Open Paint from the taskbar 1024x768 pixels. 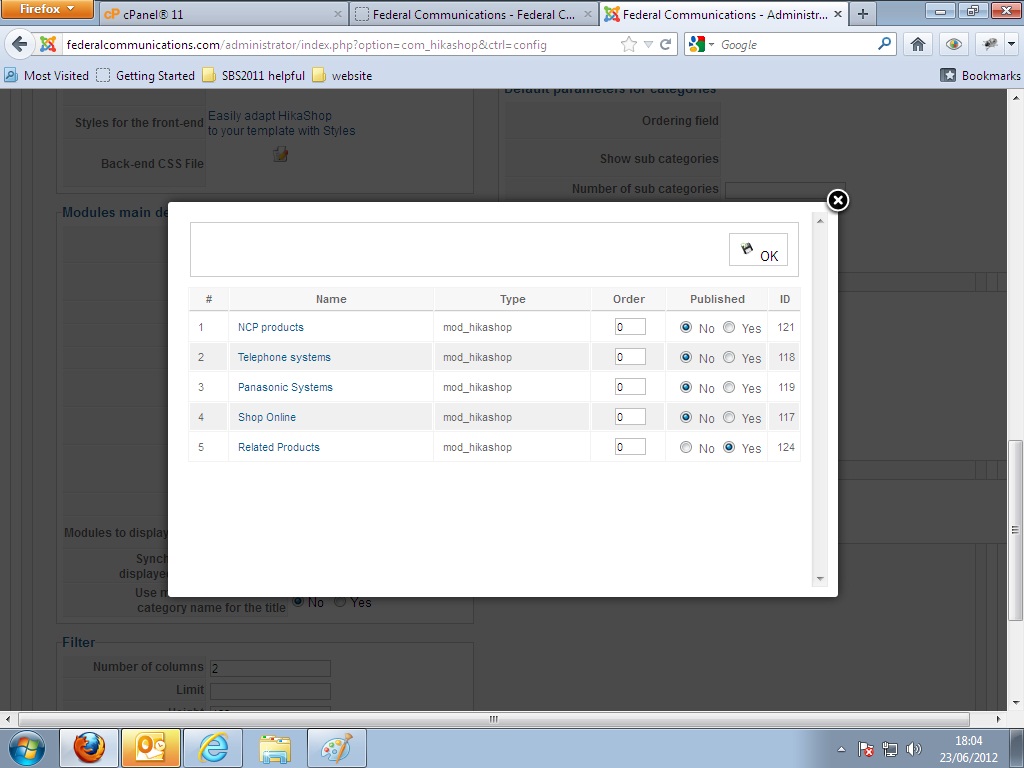337,748
